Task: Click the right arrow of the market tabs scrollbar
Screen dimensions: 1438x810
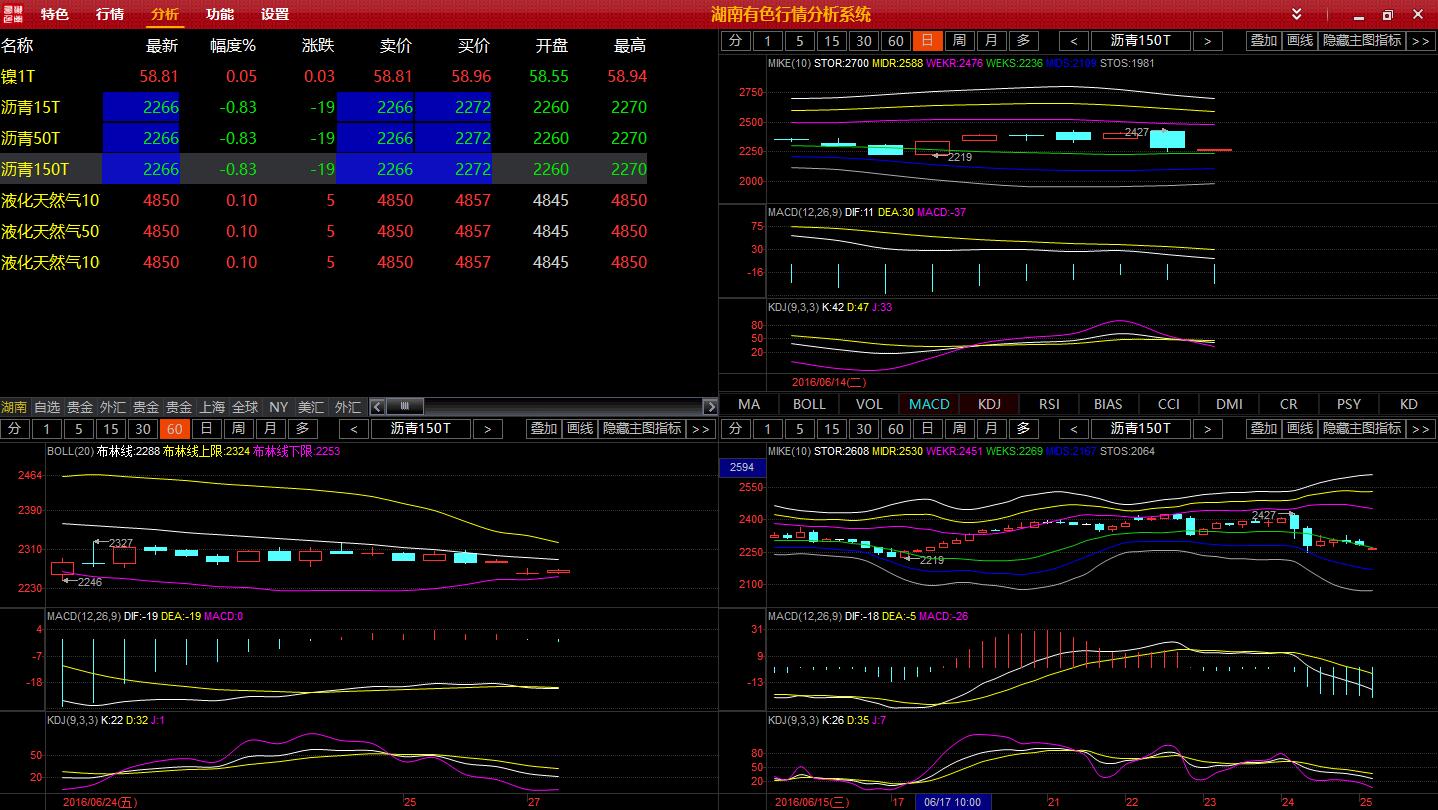Action: pos(710,407)
